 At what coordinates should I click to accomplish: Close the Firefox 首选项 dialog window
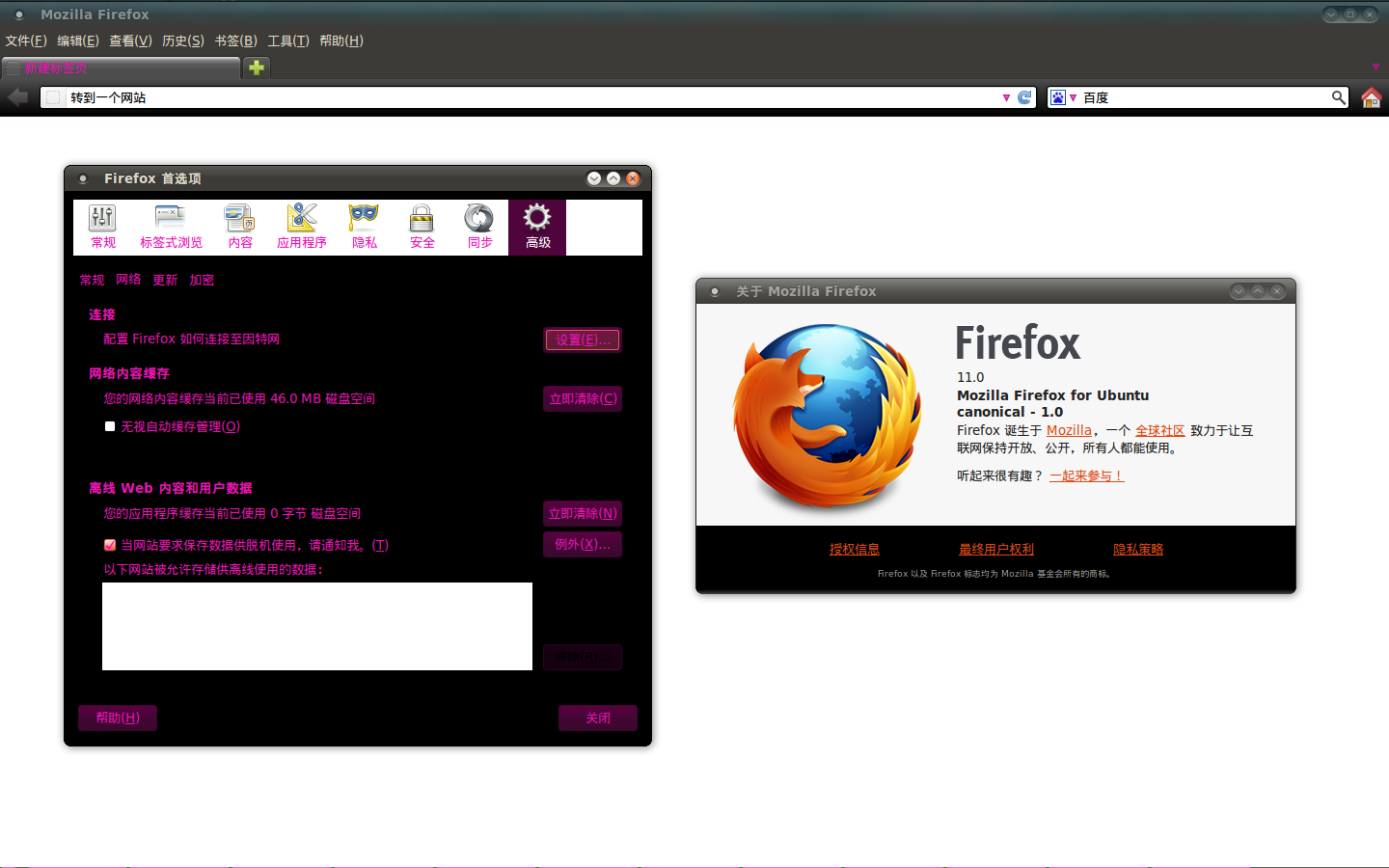pyautogui.click(x=633, y=178)
